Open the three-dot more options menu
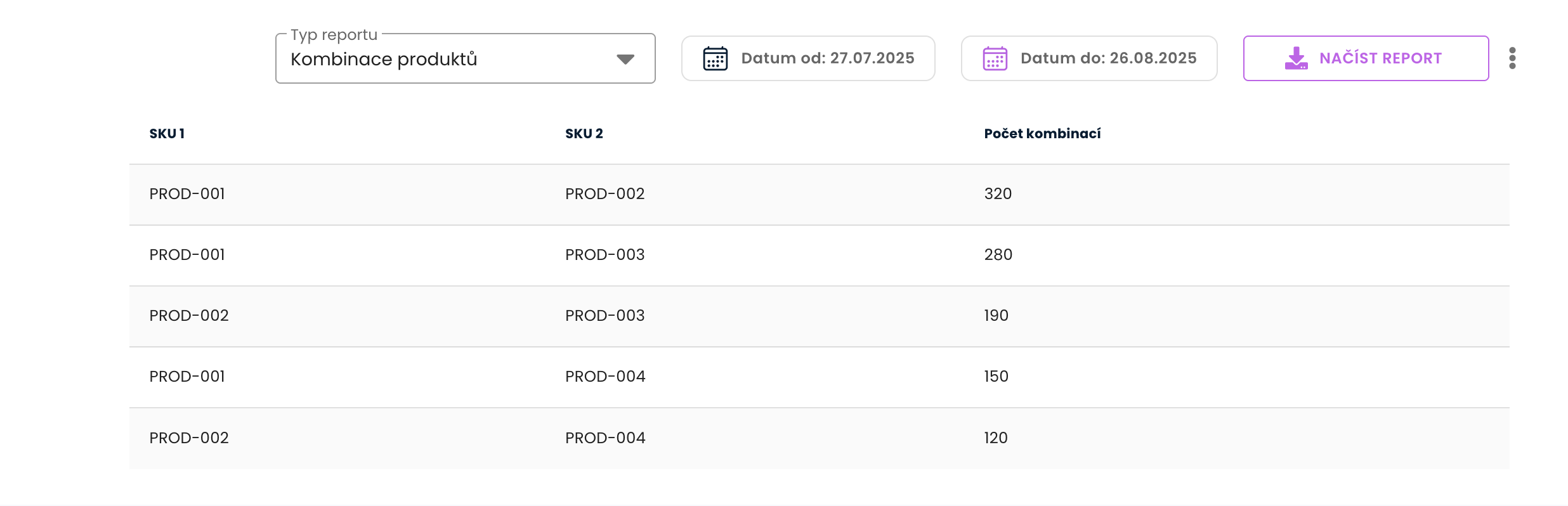 [x=1512, y=58]
